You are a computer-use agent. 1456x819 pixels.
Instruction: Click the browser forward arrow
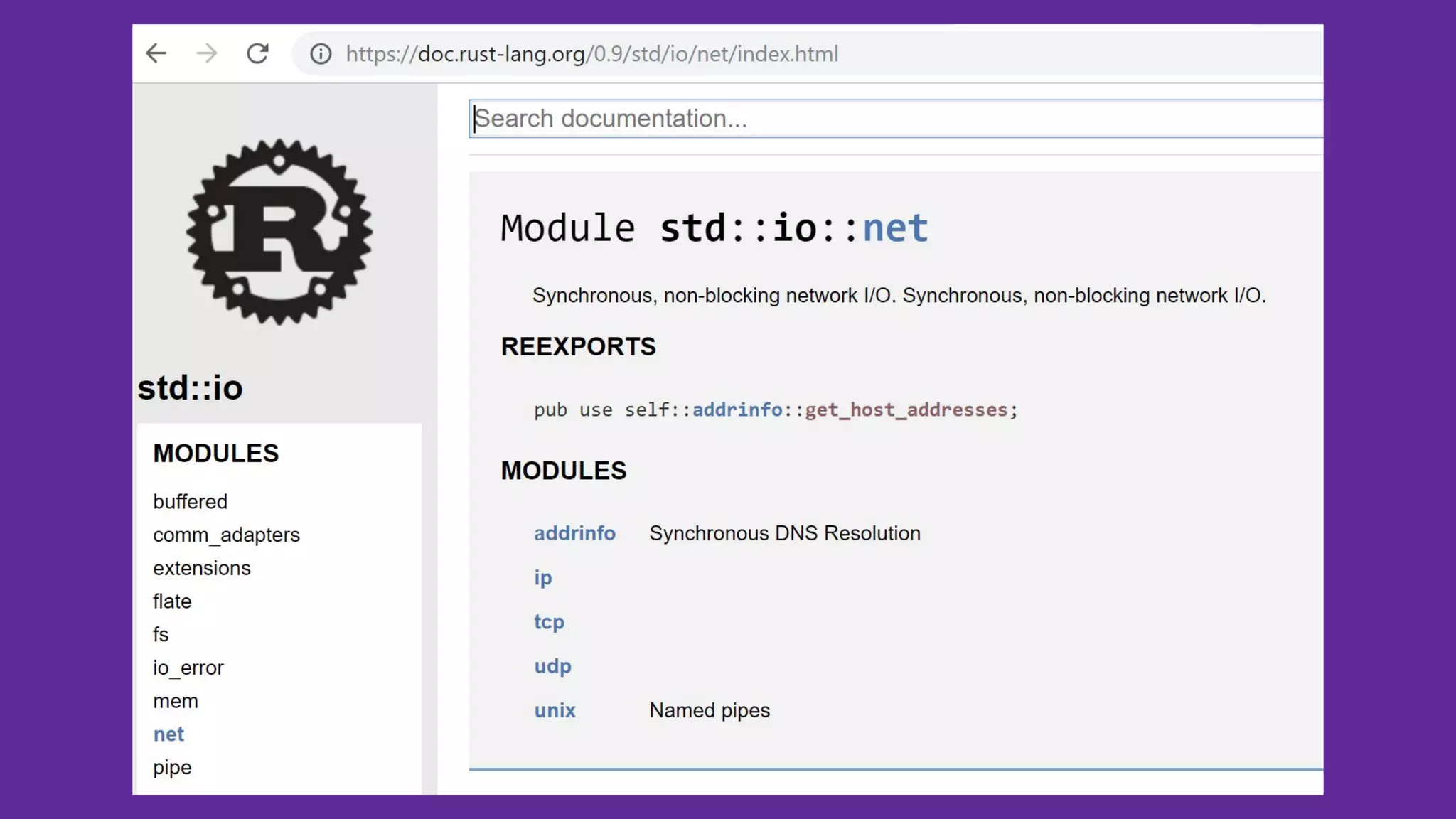click(x=206, y=53)
